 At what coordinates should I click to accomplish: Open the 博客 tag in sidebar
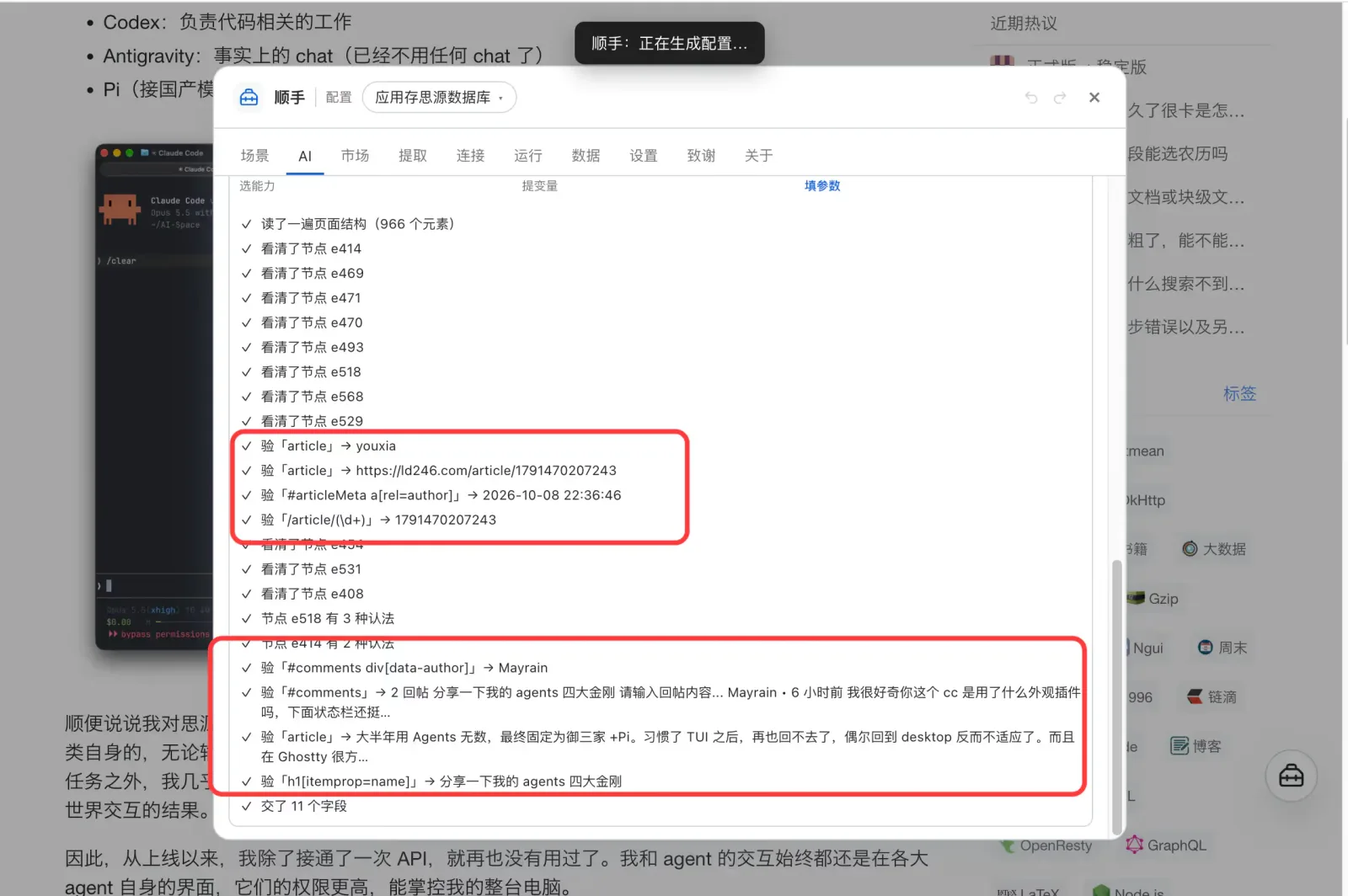tap(1196, 746)
